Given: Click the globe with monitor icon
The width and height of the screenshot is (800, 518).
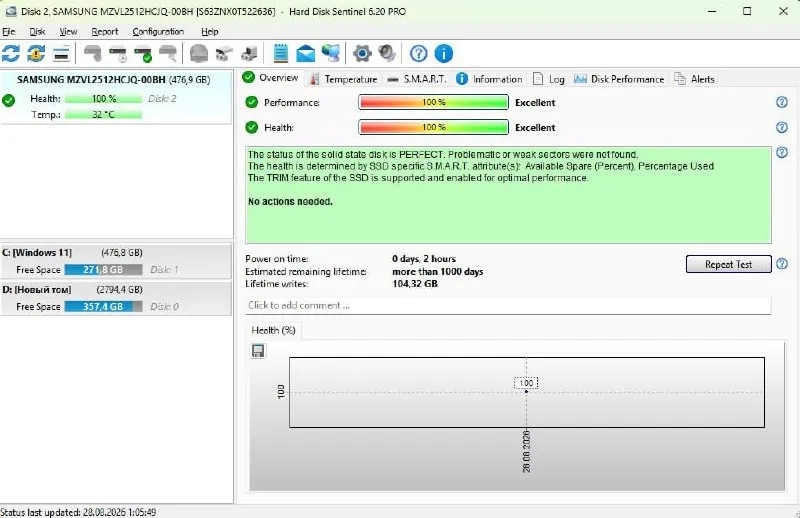Looking at the screenshot, I should pos(331,53).
